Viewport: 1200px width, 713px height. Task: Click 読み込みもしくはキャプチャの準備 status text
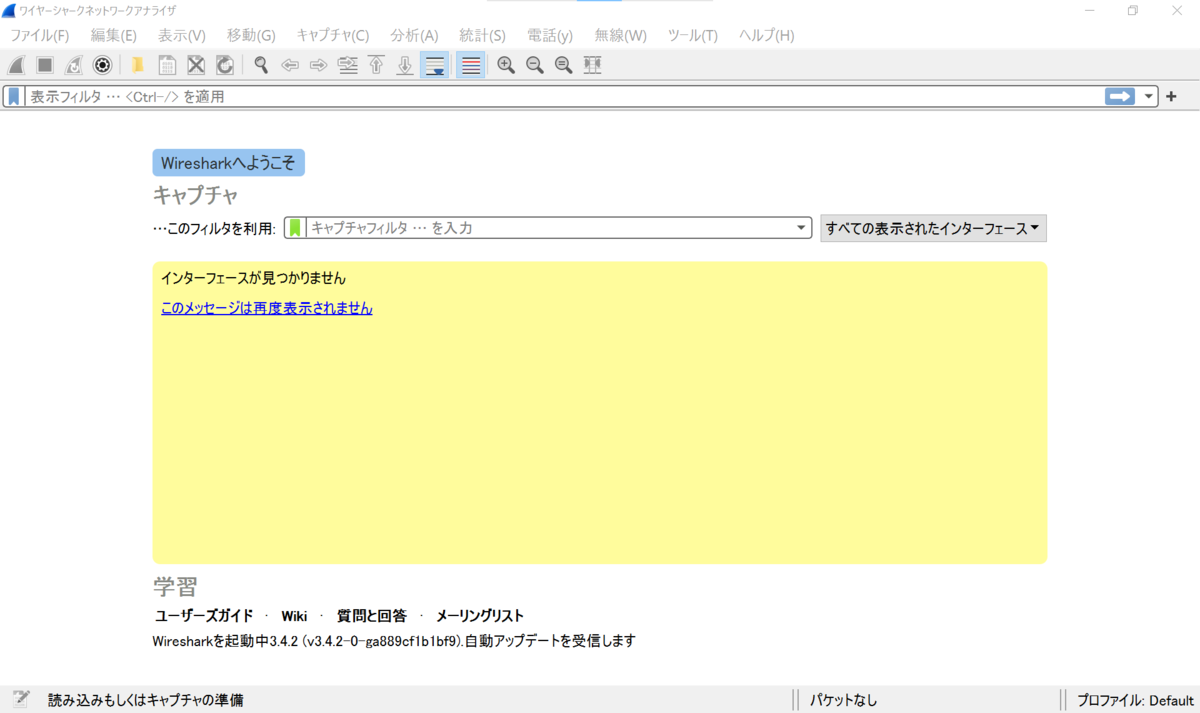point(146,700)
